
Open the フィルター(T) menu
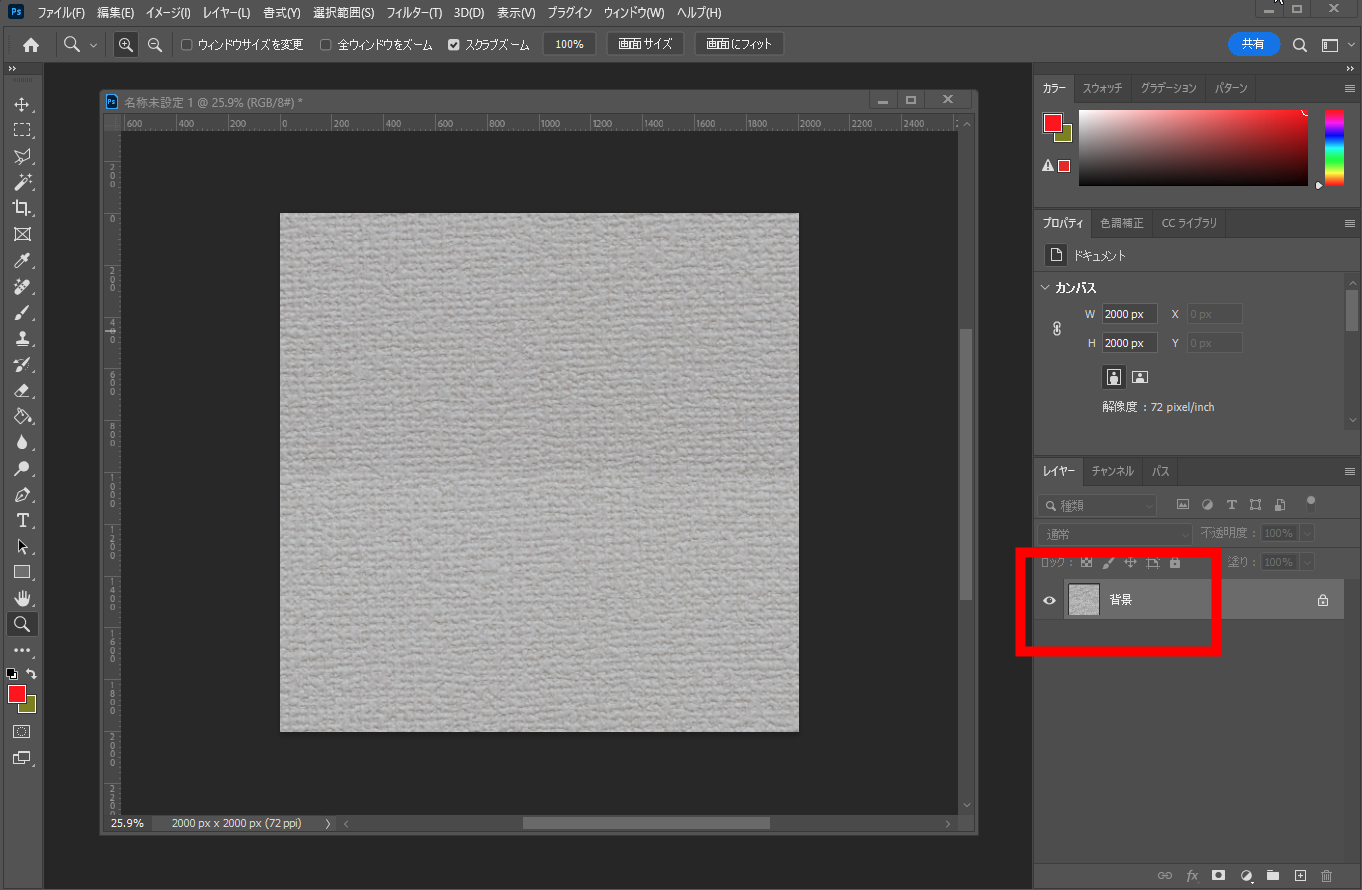(414, 13)
